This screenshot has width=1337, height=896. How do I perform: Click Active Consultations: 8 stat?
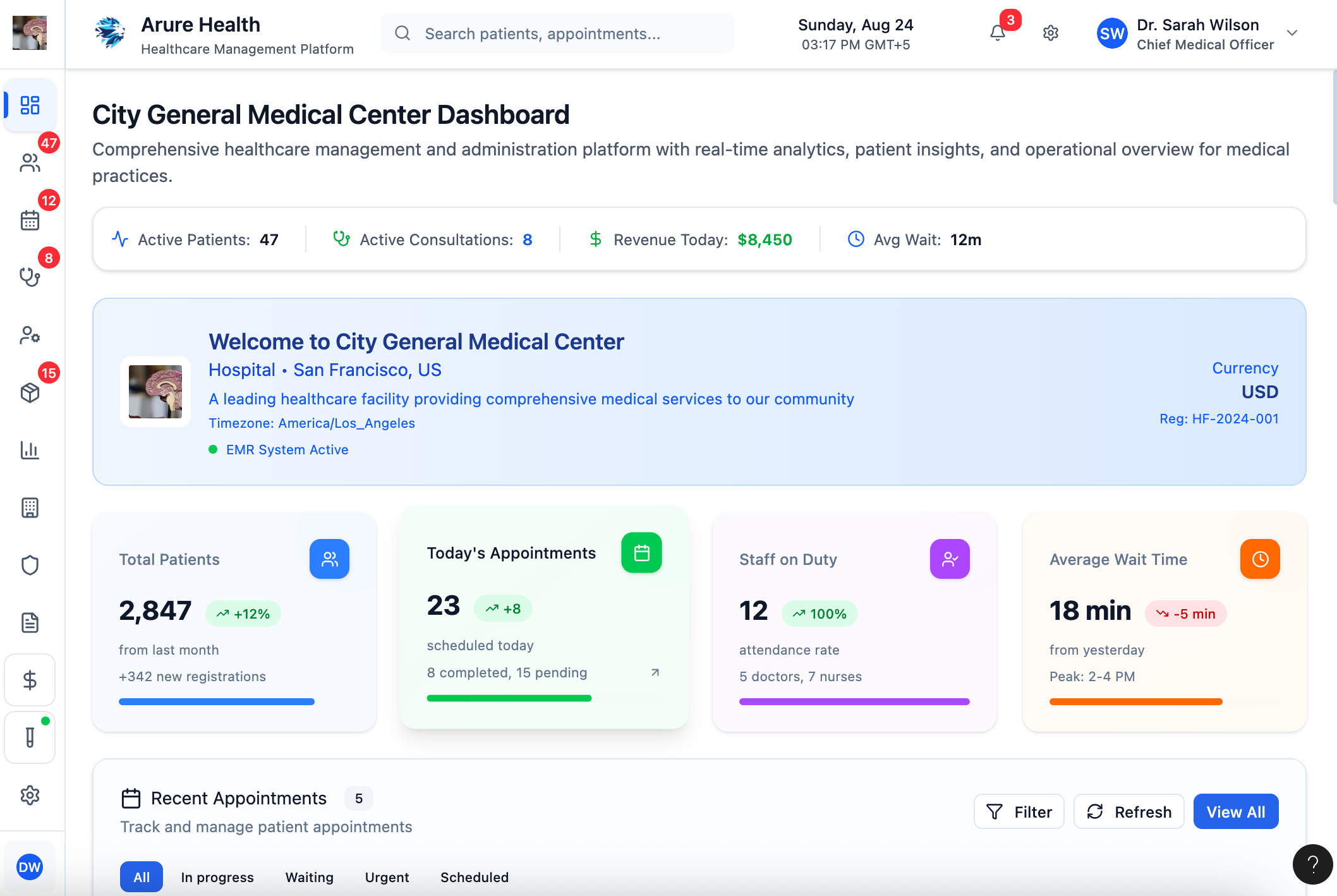click(433, 239)
